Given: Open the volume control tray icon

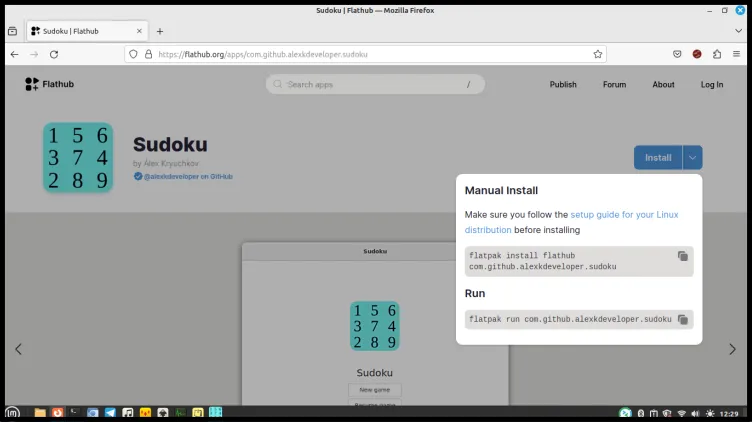Looking at the screenshot, I should tap(695, 413).
